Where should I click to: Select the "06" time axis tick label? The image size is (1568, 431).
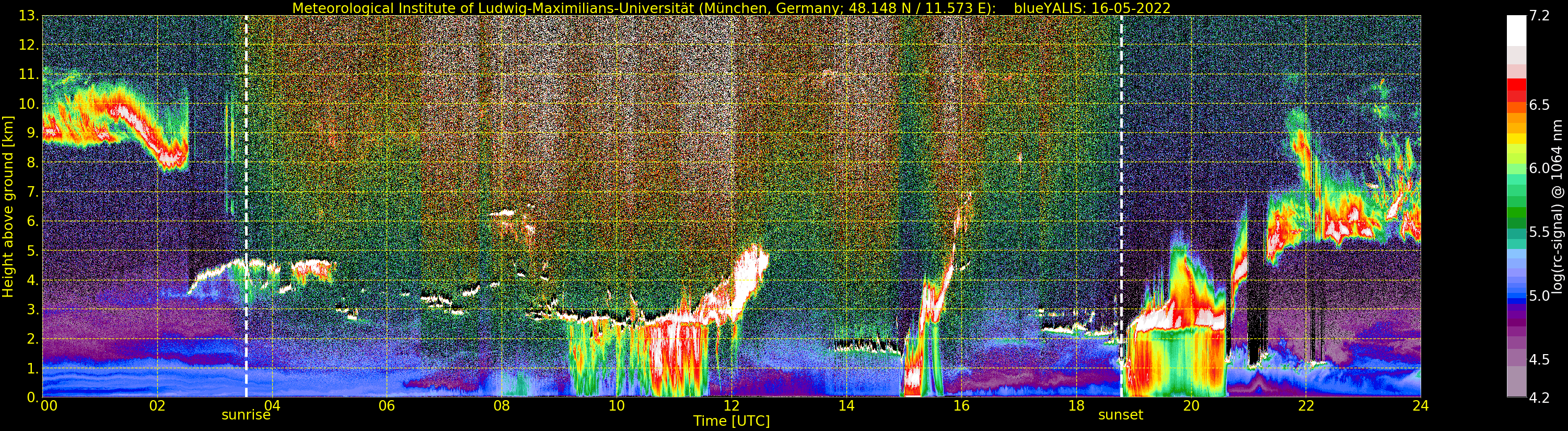tap(387, 405)
